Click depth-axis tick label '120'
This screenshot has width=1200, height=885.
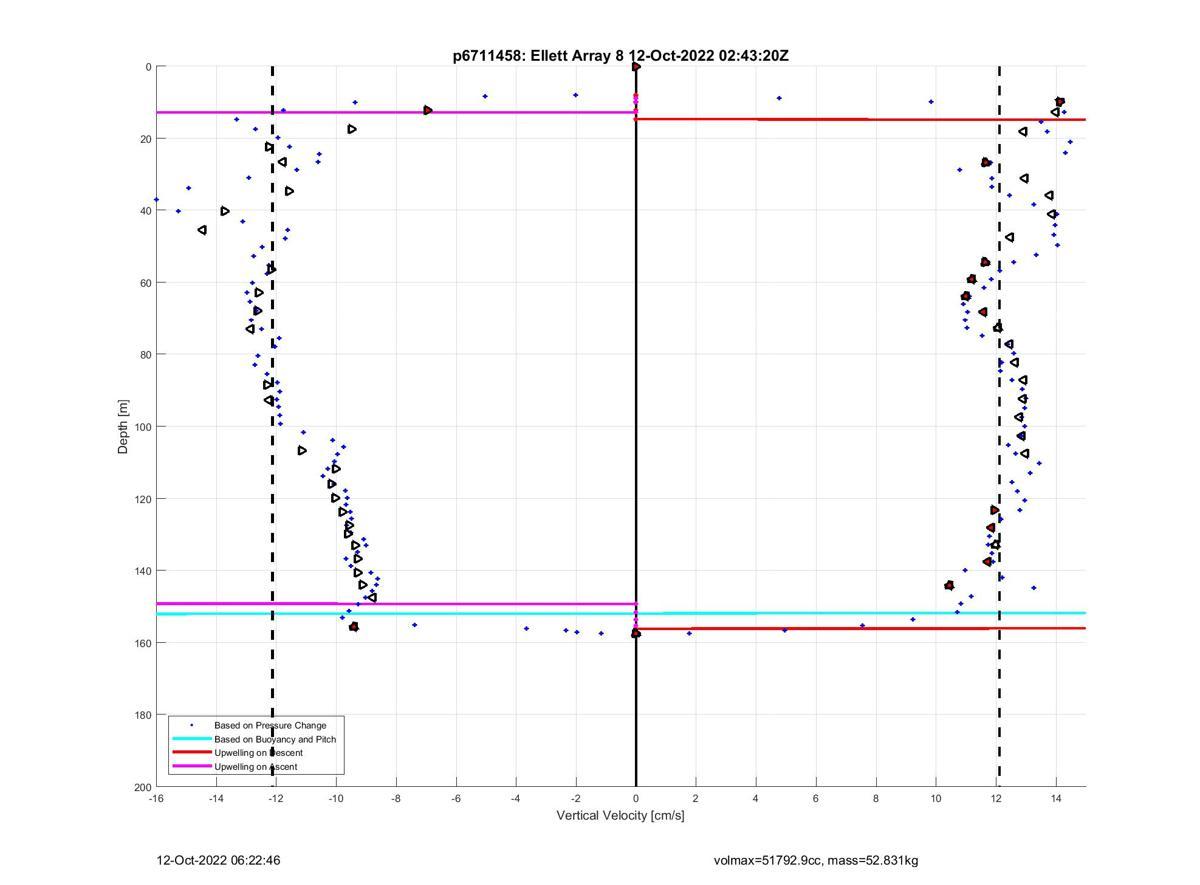(x=142, y=499)
